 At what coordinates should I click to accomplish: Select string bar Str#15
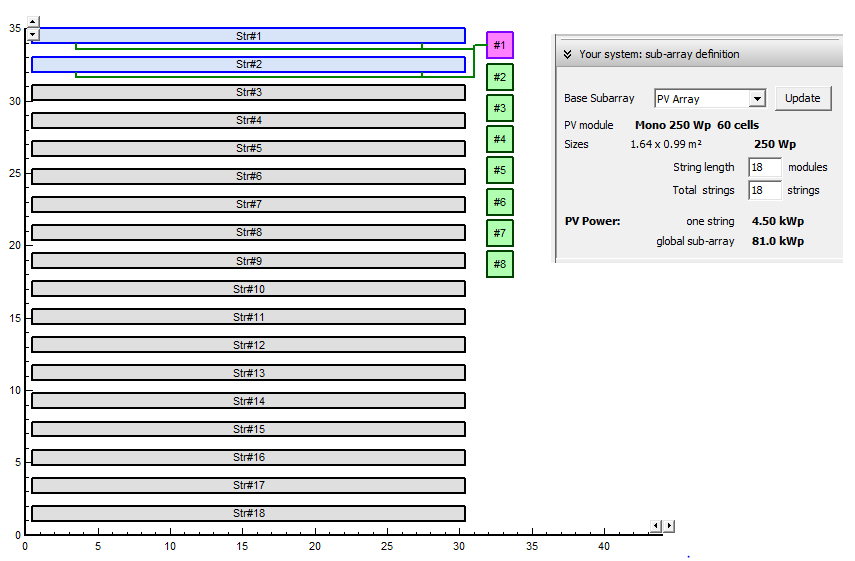point(249,429)
